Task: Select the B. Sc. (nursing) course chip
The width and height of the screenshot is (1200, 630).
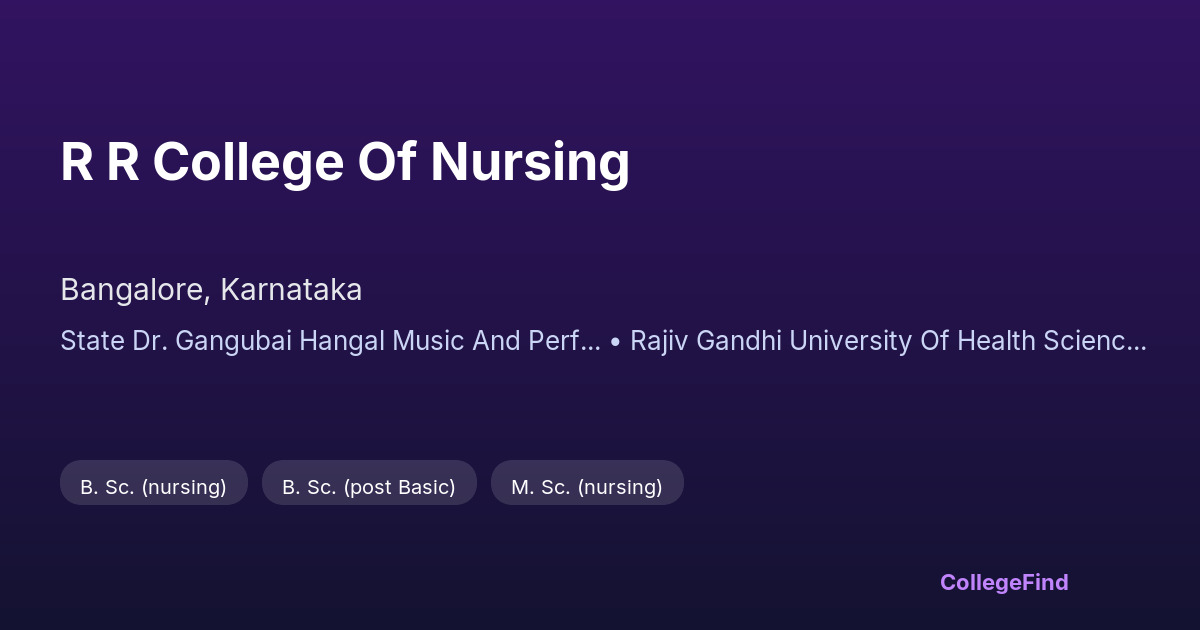Action: click(153, 487)
